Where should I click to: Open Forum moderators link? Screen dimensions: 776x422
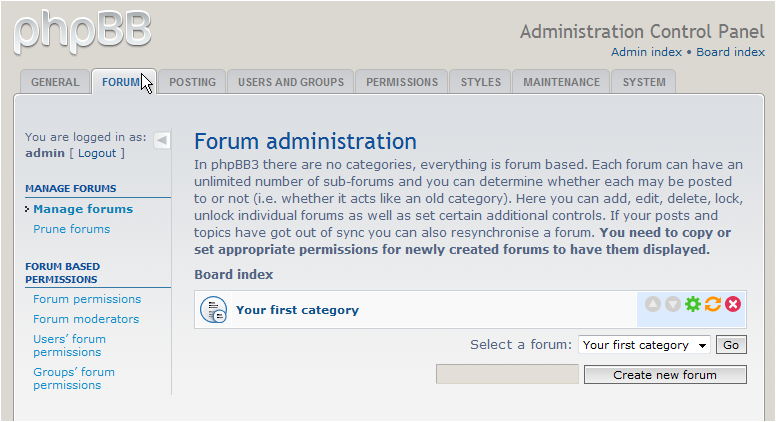coord(86,319)
